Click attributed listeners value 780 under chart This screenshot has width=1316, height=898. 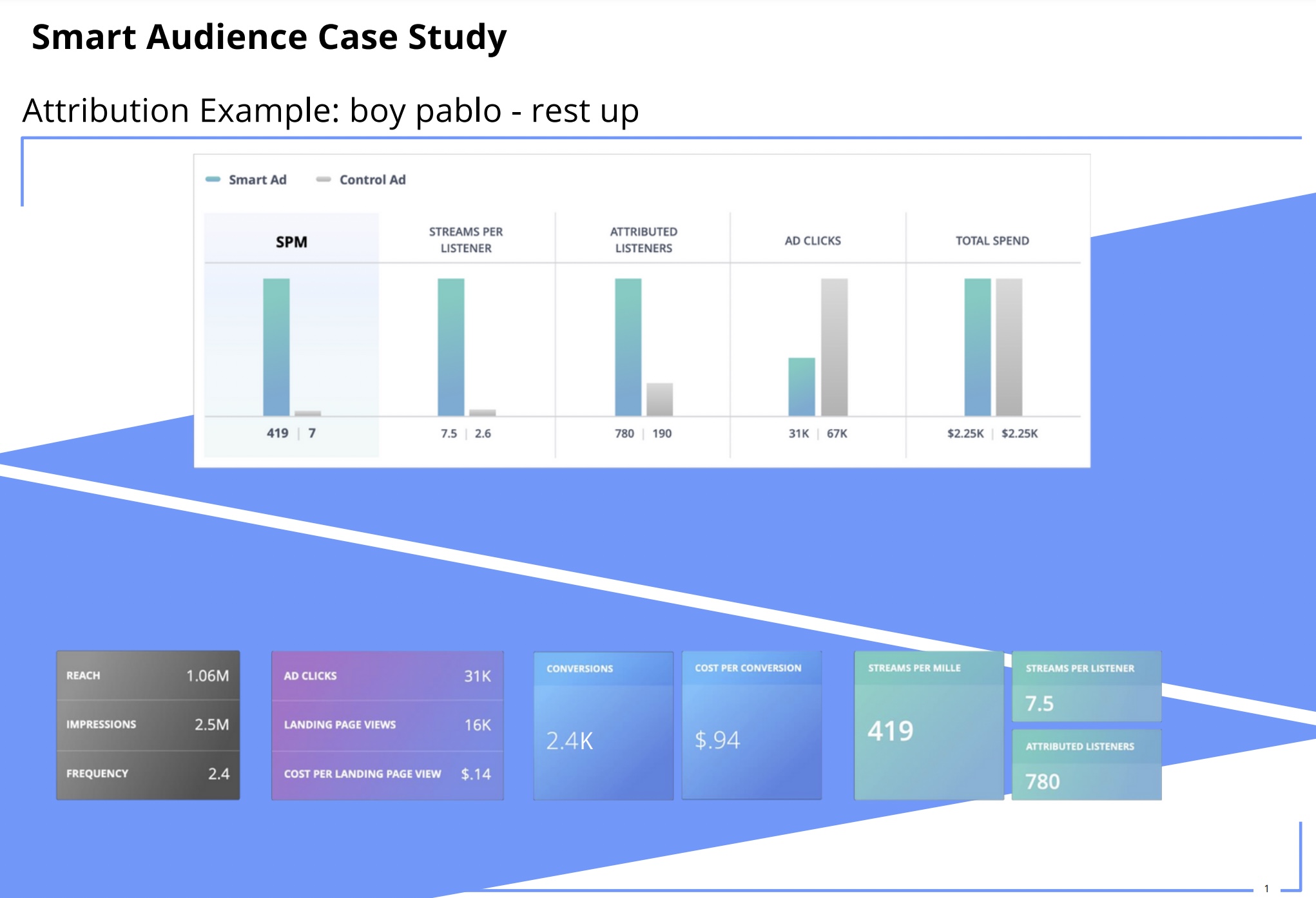click(624, 434)
